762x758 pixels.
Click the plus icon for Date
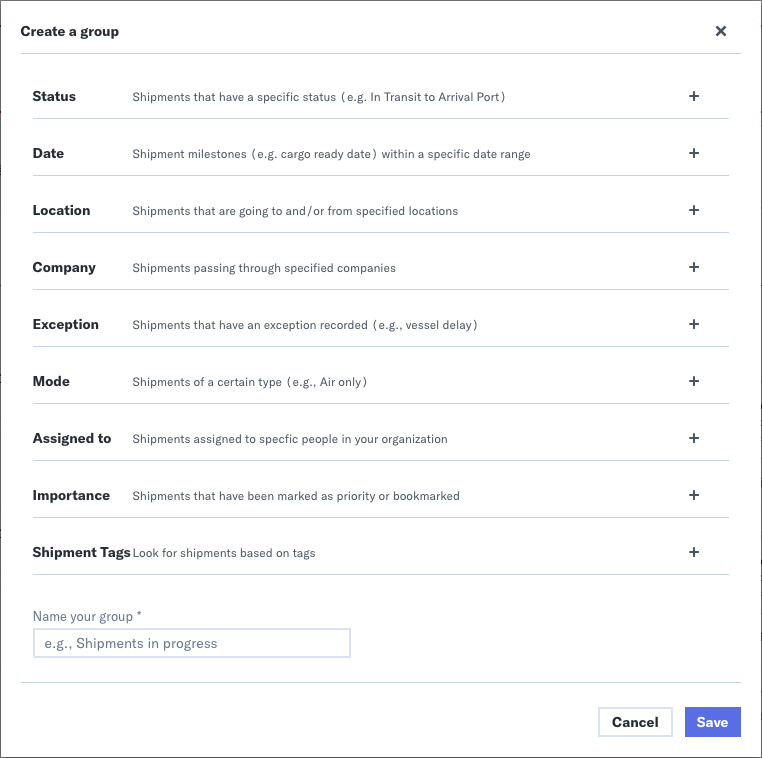coord(694,154)
